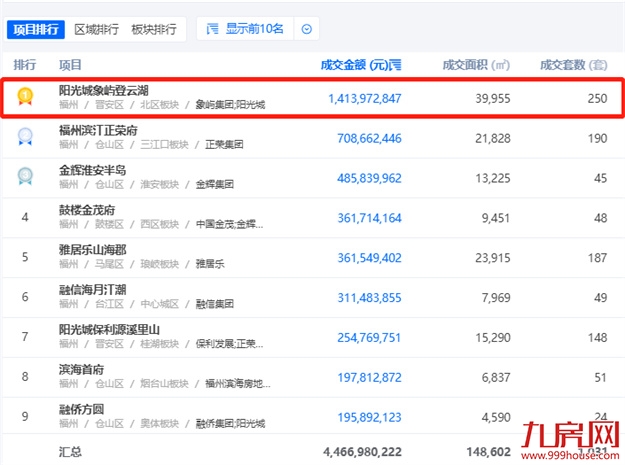This screenshot has width=625, height=465.
Task: Click amount 195,892,123
Action: [x=369, y=417]
